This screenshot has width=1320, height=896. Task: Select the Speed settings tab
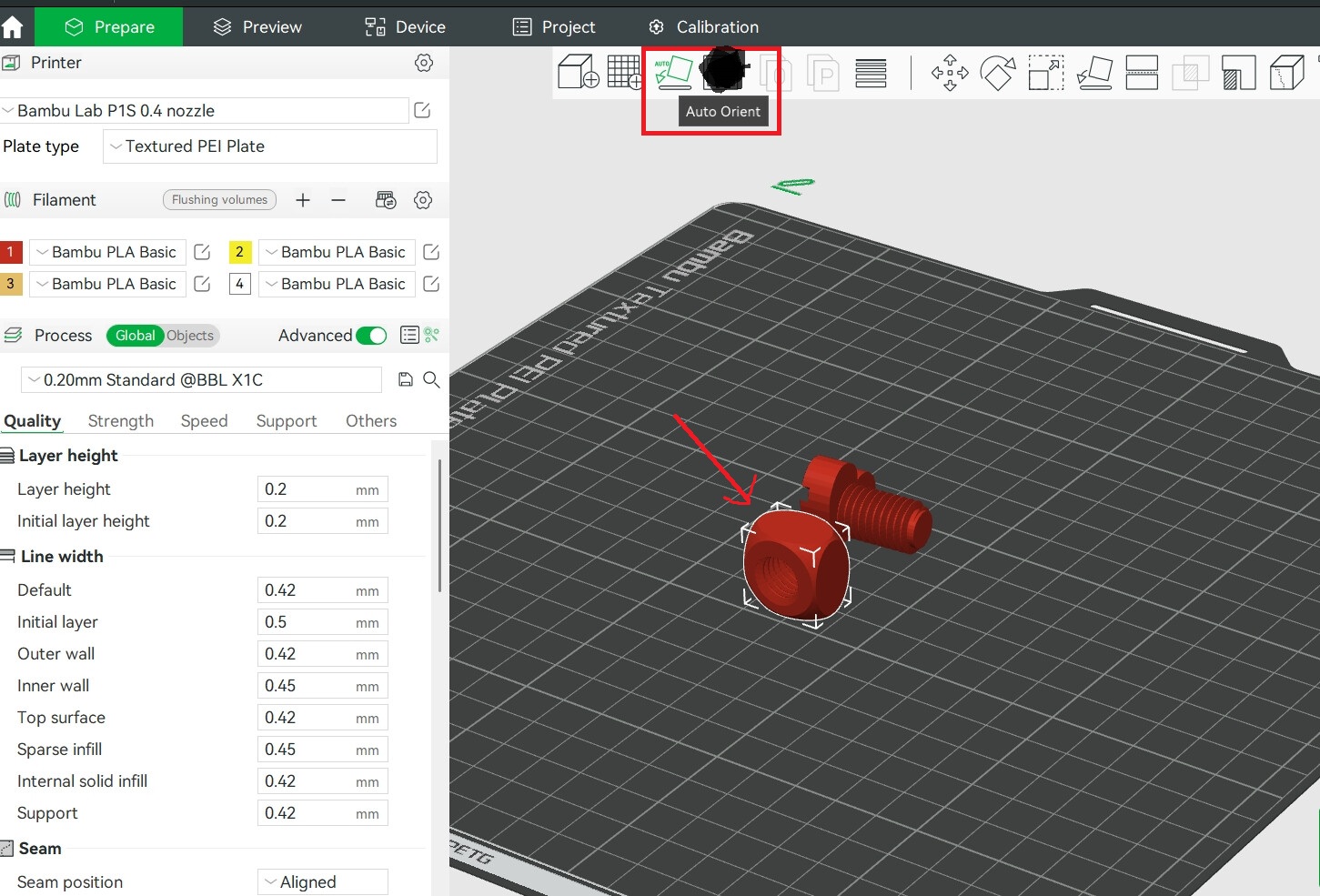204,421
